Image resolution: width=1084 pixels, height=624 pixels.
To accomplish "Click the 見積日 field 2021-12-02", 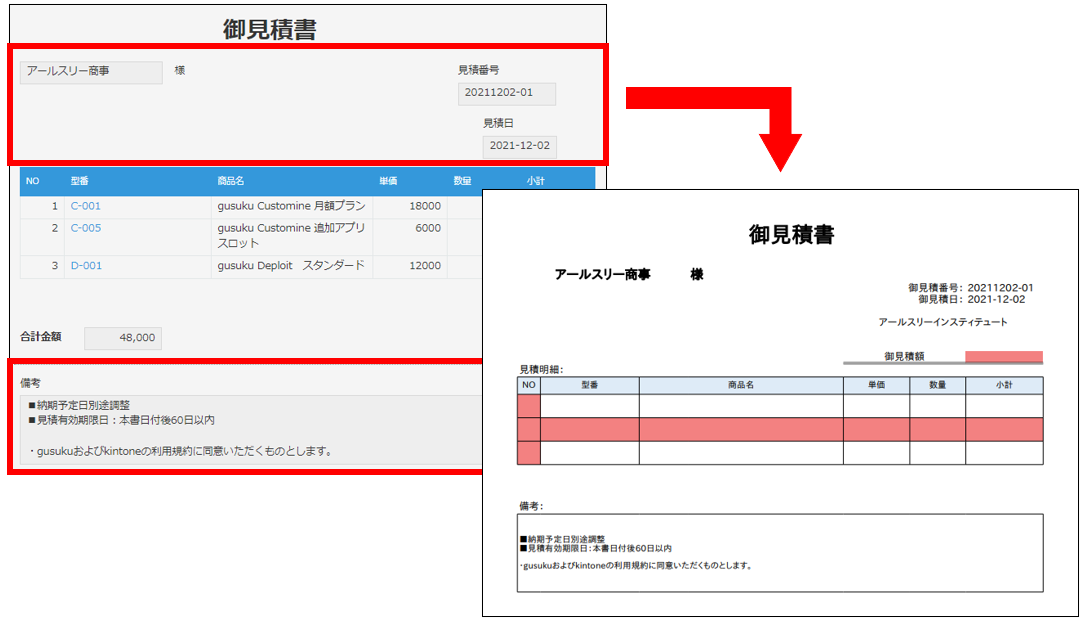I will [x=520, y=146].
